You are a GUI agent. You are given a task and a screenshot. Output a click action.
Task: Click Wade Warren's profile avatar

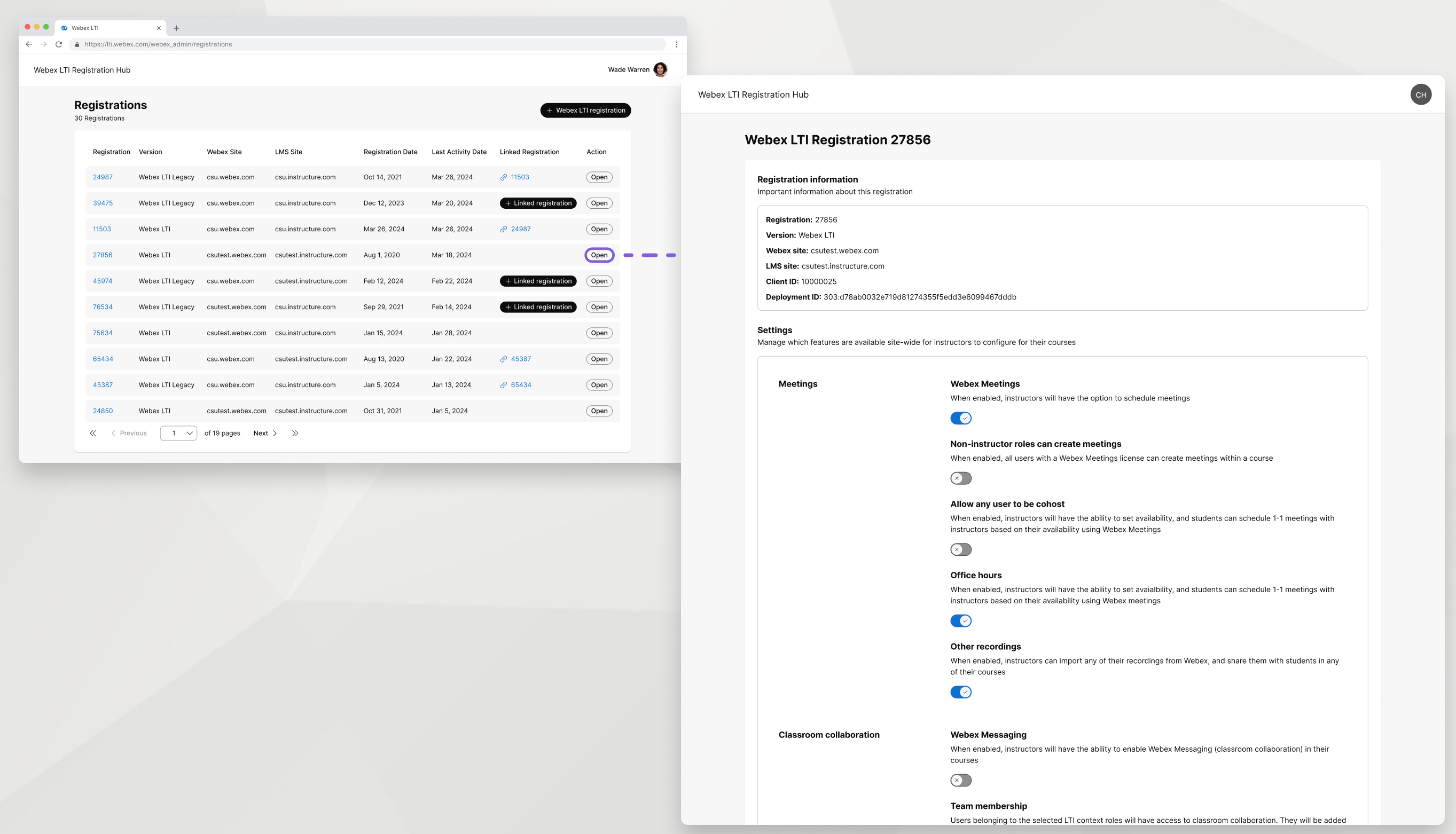(660, 70)
